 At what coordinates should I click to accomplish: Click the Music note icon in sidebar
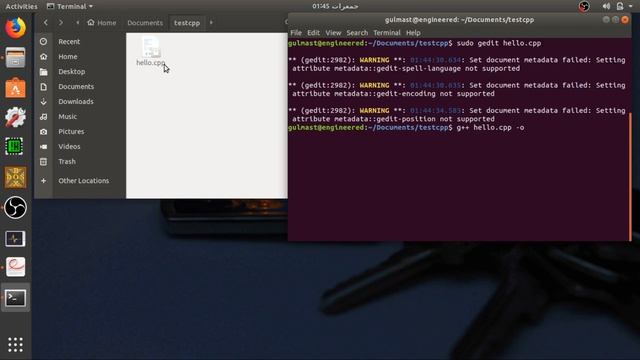43,117
